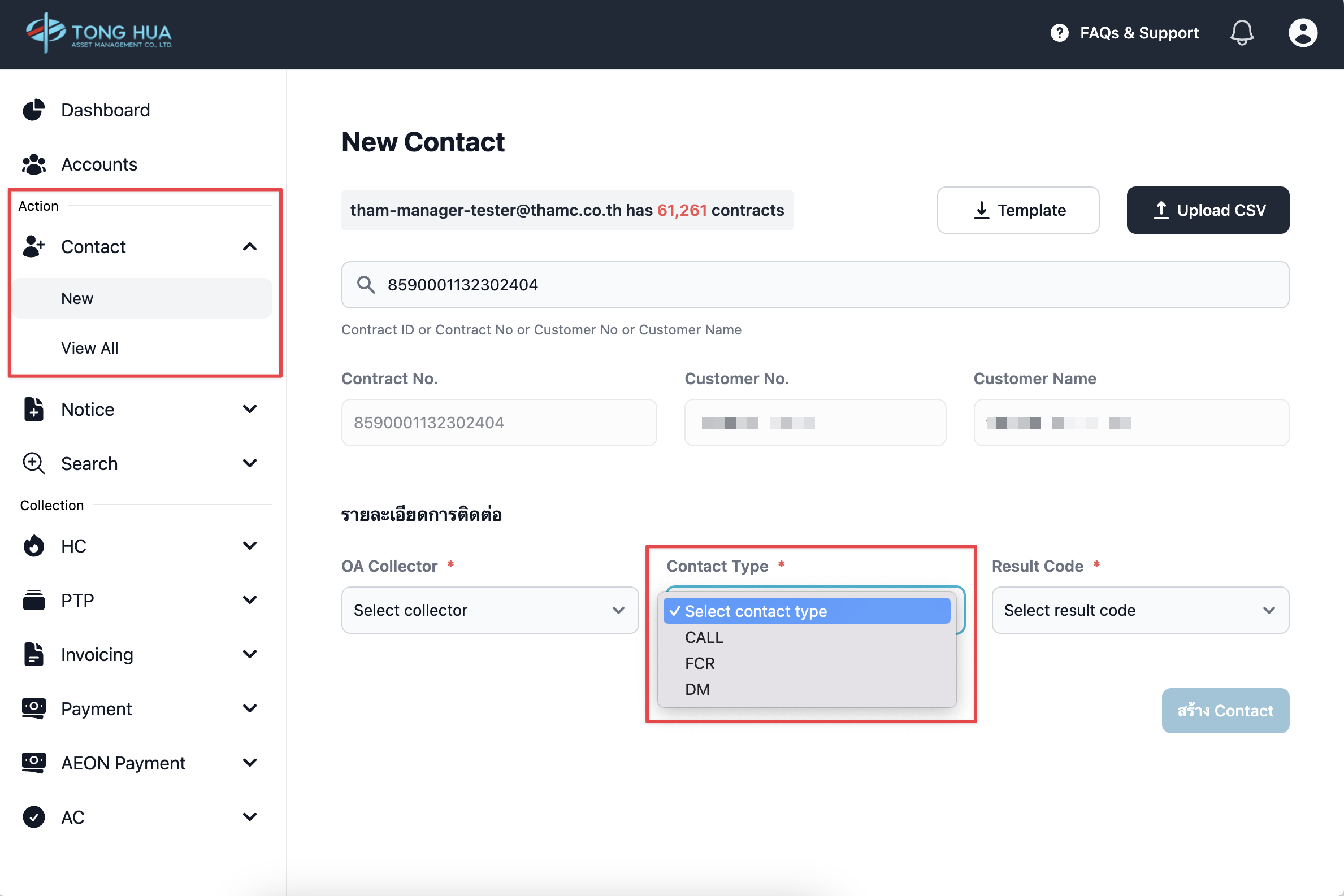Click the Tong Hua logo
1344x896 pixels.
98,33
